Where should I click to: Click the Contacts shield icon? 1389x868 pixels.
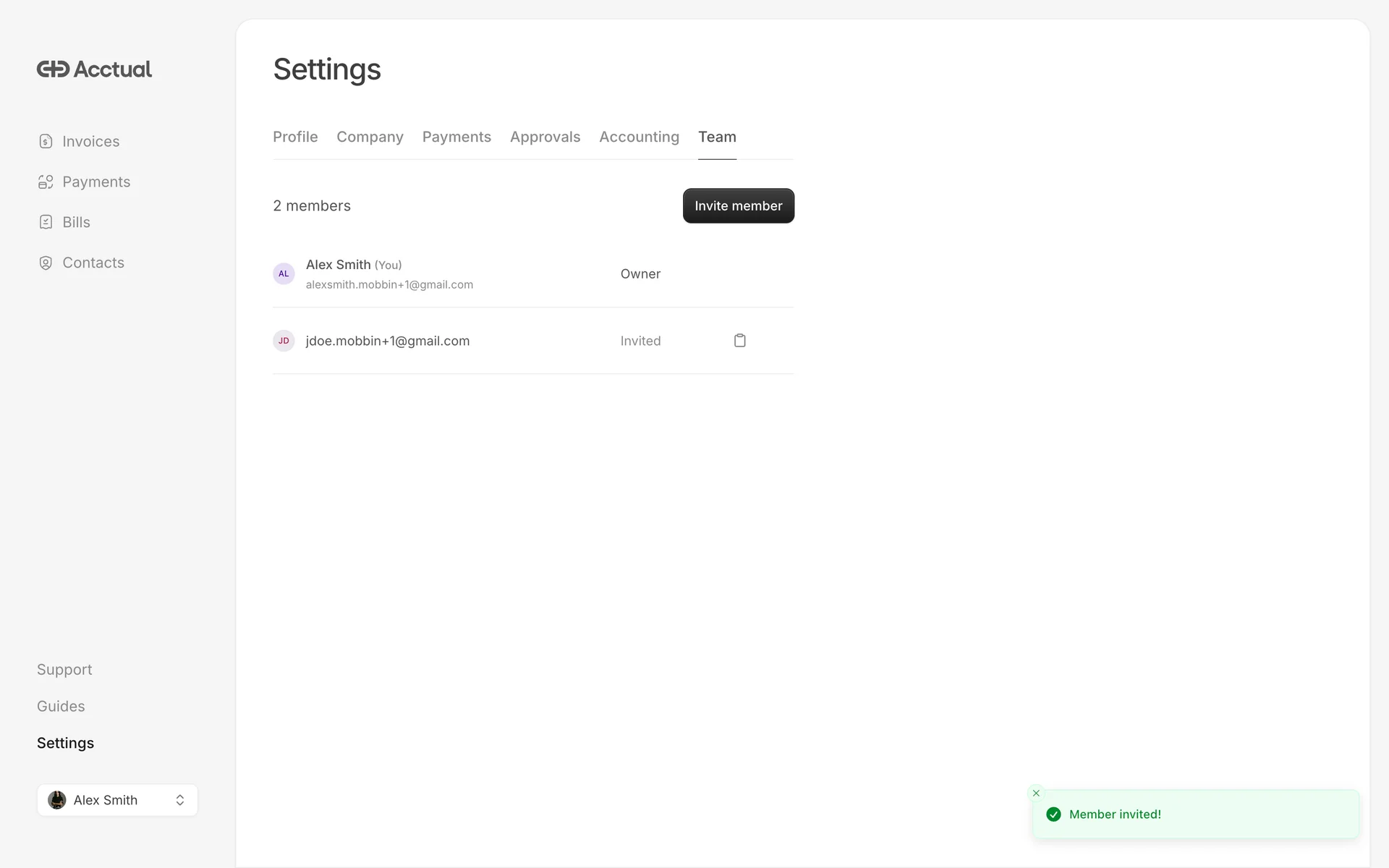[46, 263]
